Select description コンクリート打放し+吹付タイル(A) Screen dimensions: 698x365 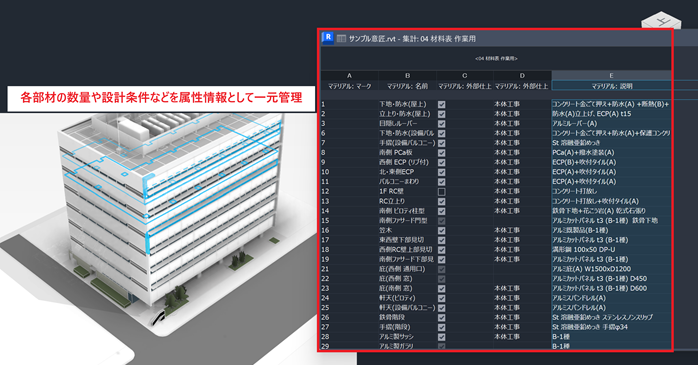tap(611, 201)
